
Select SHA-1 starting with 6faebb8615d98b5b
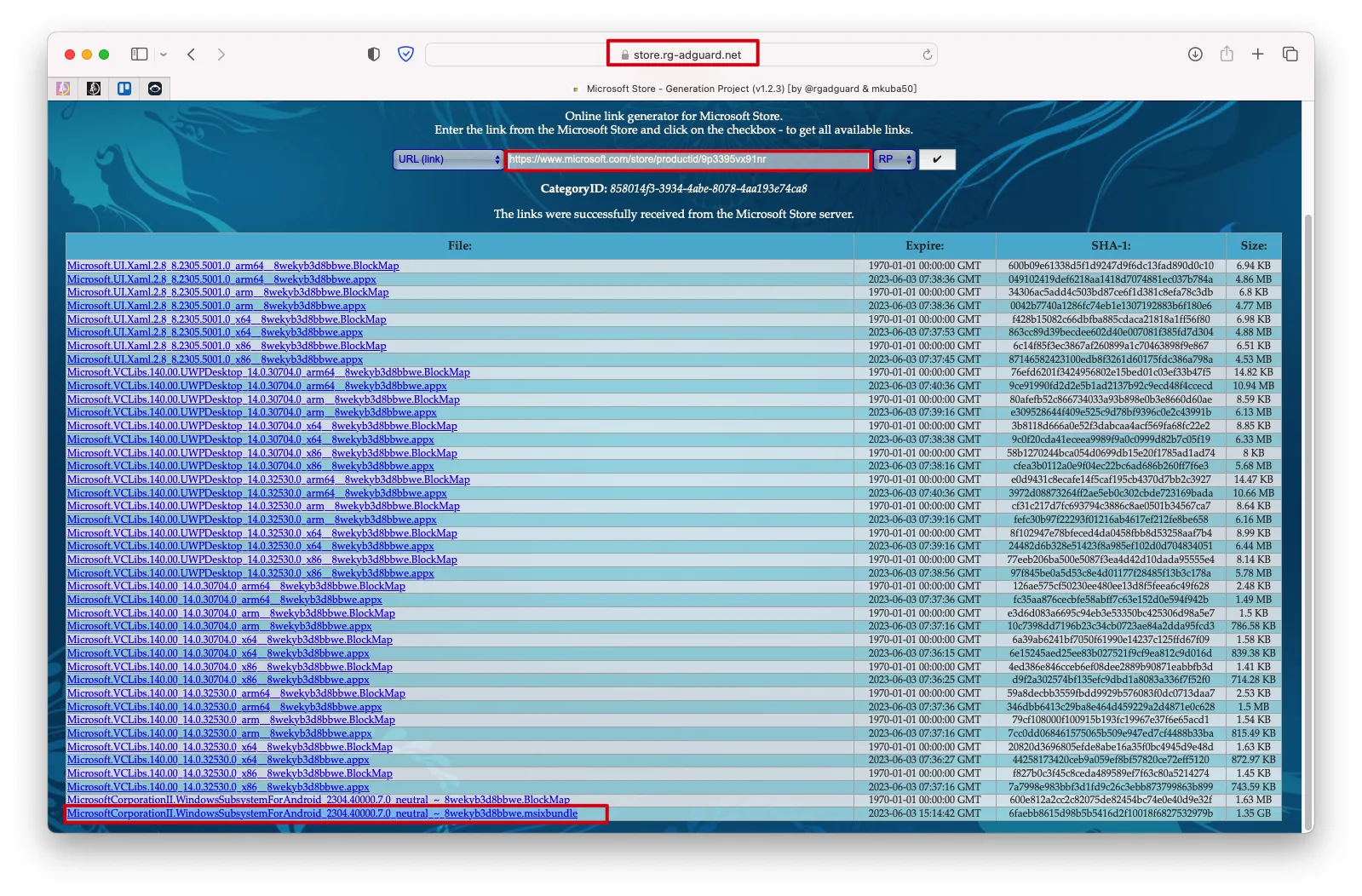pos(1111,813)
